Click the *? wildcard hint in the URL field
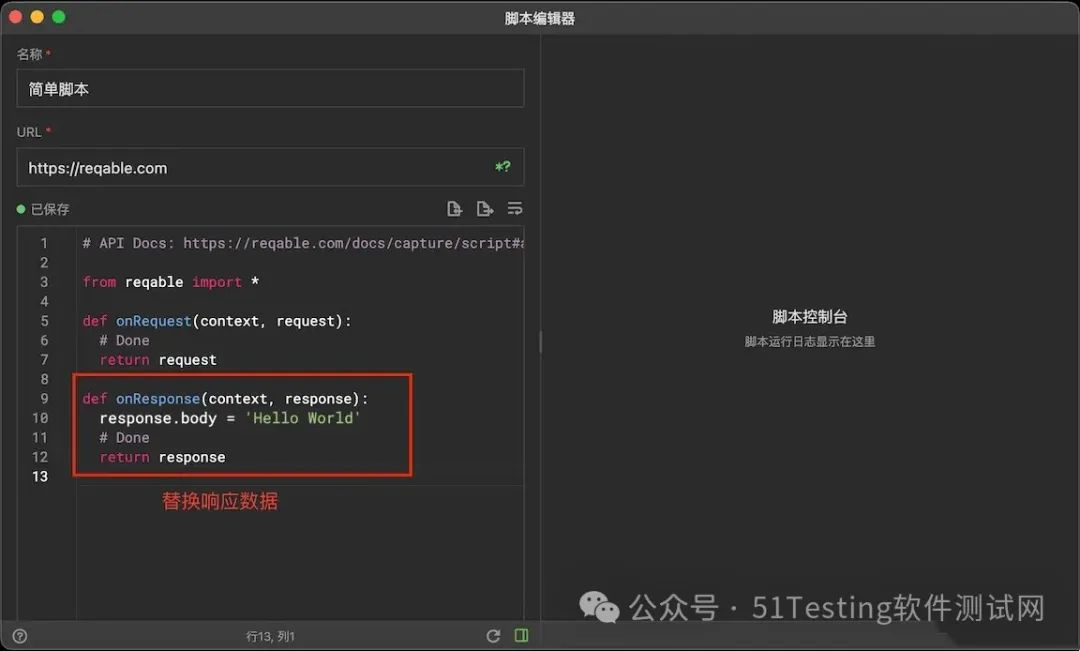Viewport: 1080px width, 651px height. tap(502, 167)
